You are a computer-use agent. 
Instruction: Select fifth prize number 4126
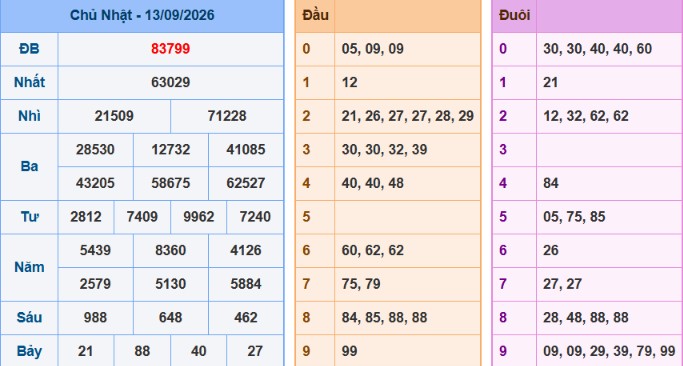click(x=246, y=250)
